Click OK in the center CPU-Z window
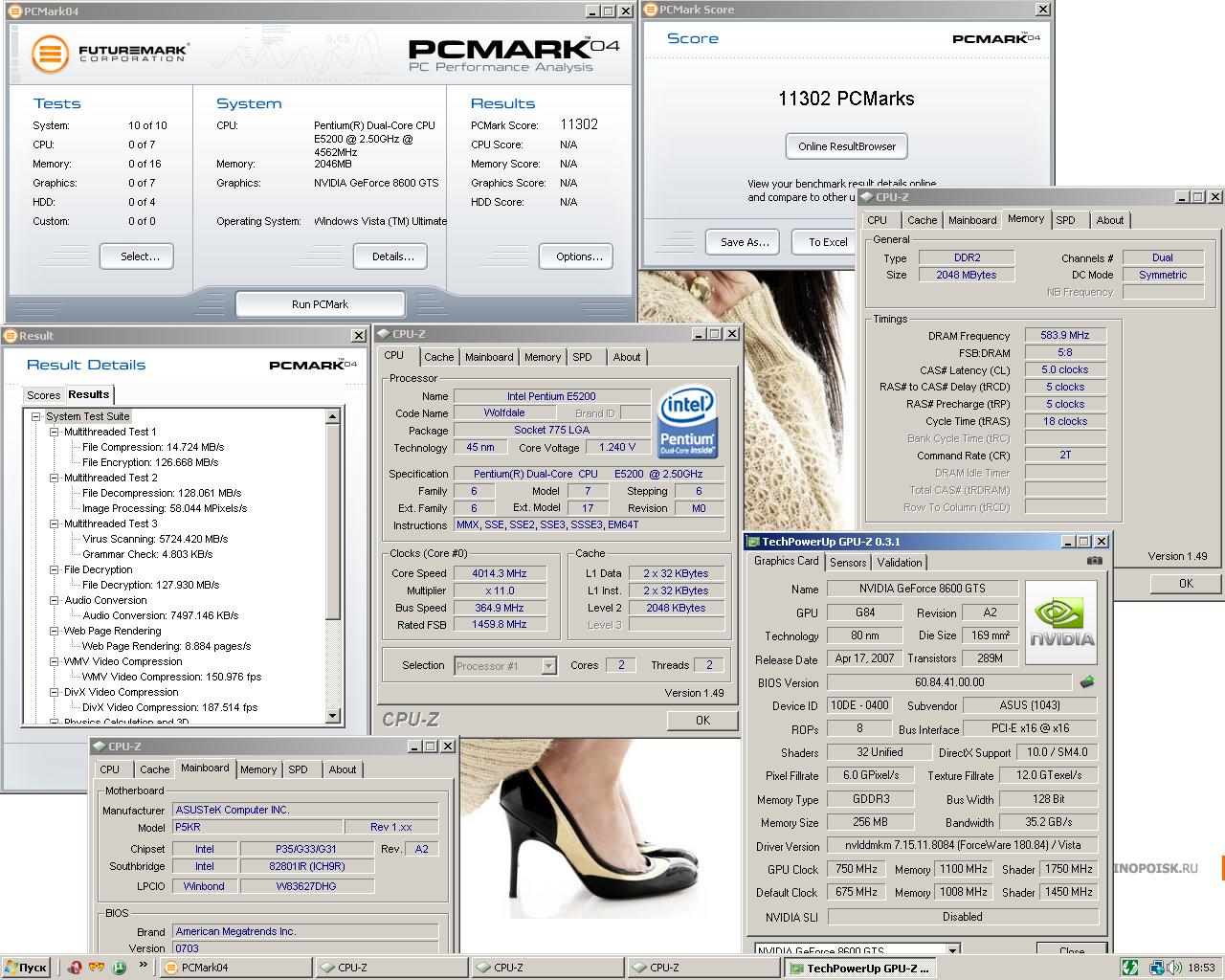This screenshot has width=1225, height=980. 702,721
